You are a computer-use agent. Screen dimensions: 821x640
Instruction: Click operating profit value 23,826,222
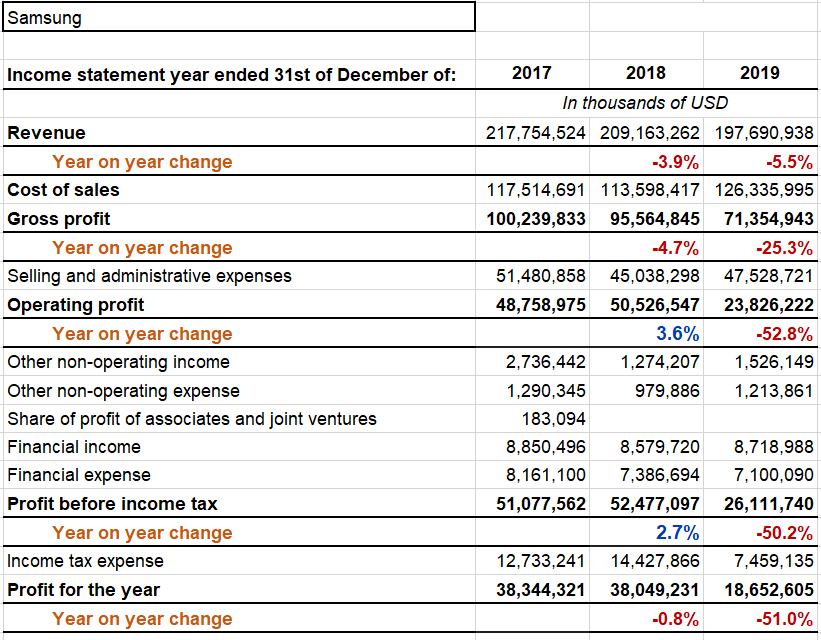(x=769, y=305)
